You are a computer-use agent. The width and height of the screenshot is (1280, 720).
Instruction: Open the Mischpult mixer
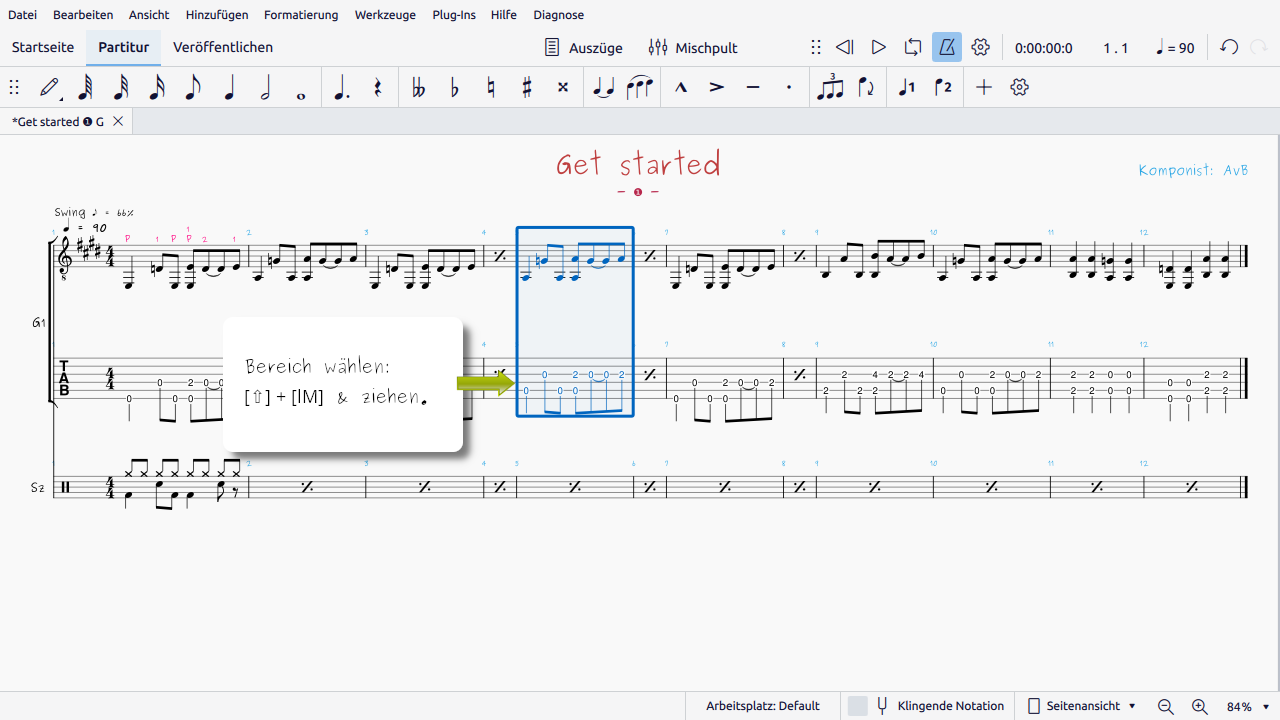pos(693,47)
